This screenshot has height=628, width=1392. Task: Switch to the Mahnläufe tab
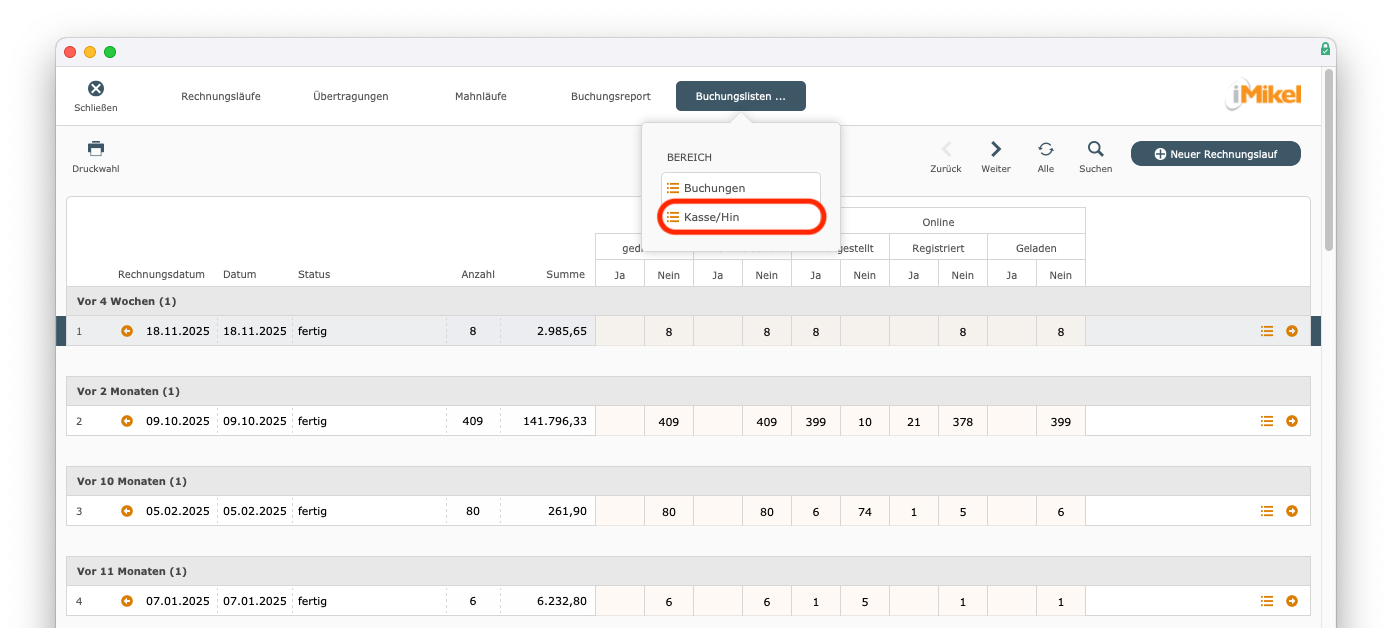(480, 96)
